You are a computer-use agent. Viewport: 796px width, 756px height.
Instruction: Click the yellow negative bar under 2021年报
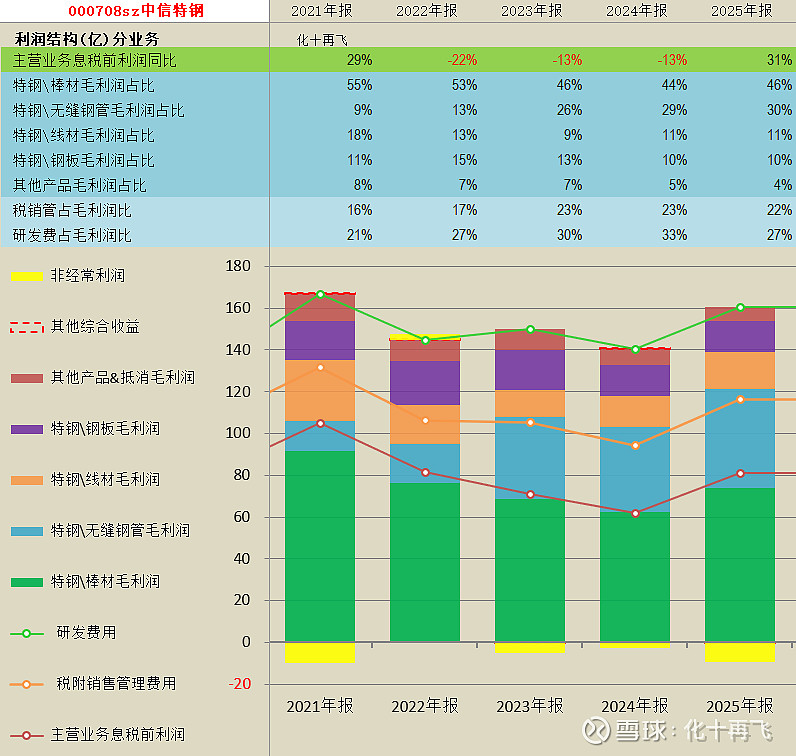(320, 652)
